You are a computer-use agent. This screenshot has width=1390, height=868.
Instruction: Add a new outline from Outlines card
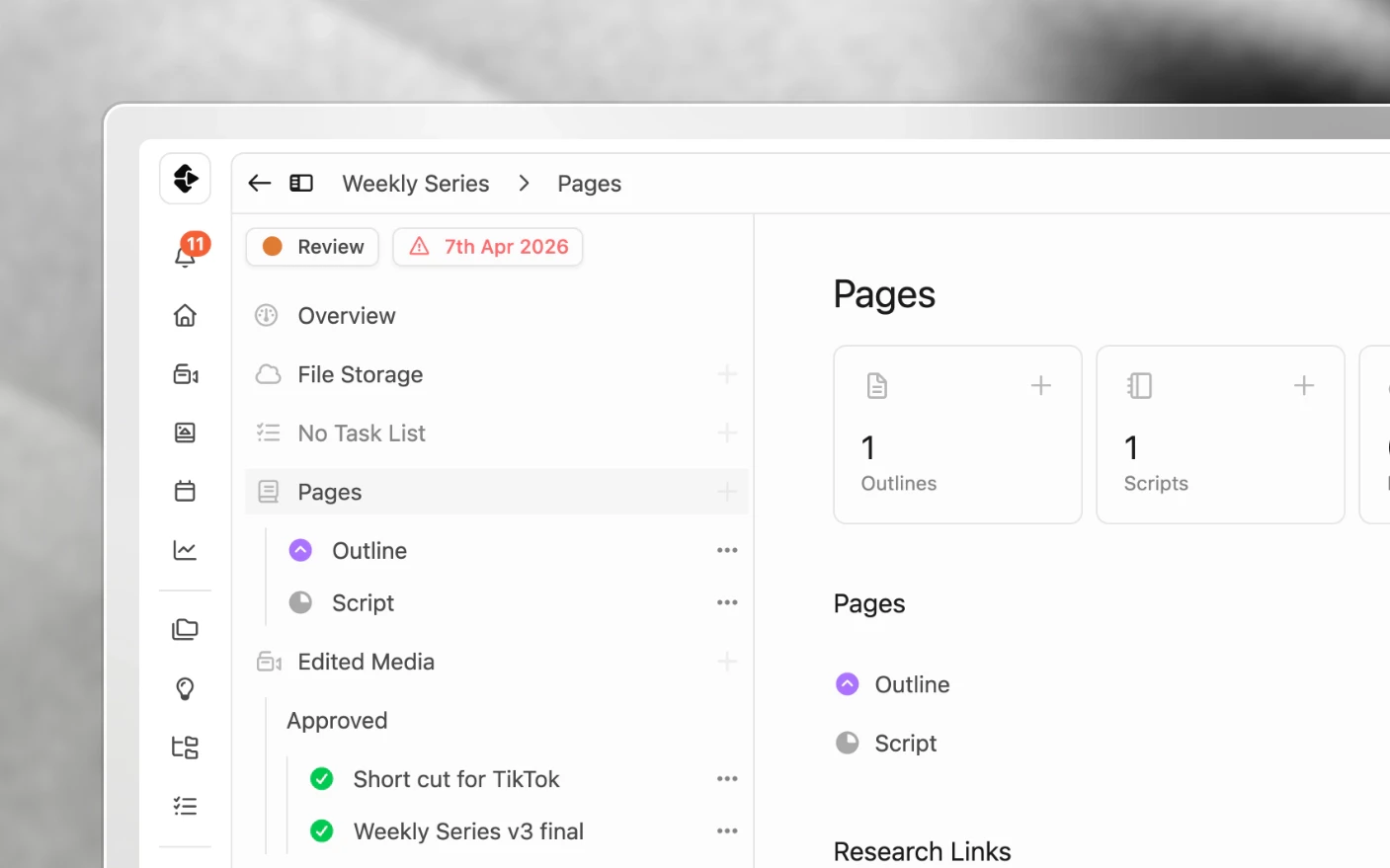click(x=1041, y=385)
